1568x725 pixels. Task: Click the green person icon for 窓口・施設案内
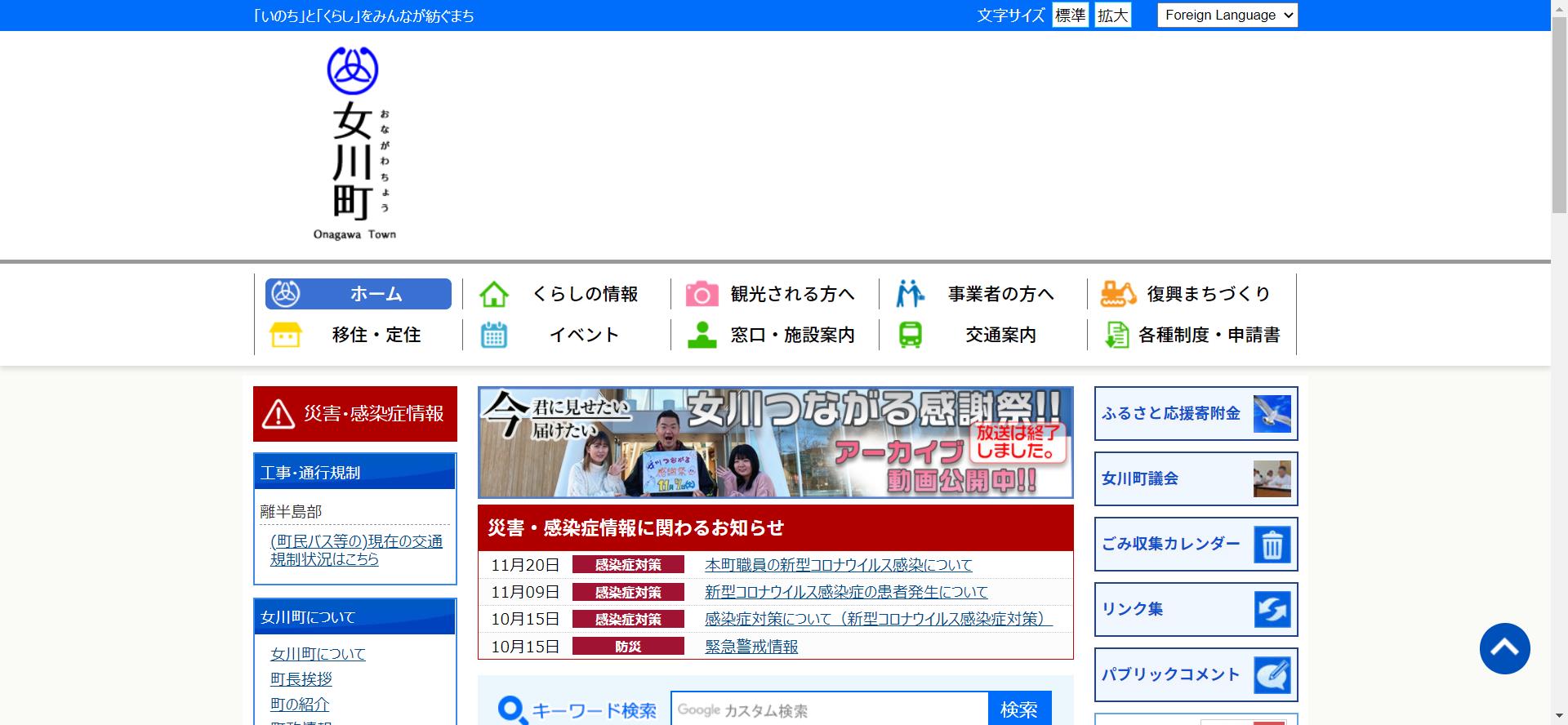[702, 335]
